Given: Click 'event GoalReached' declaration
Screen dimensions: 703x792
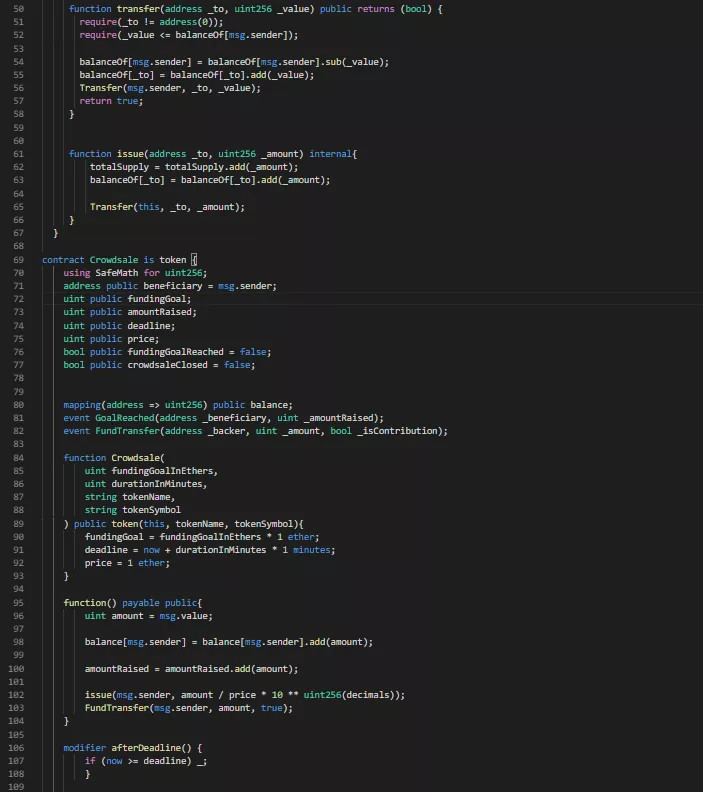Looking at the screenshot, I should pyautogui.click(x=223, y=418).
